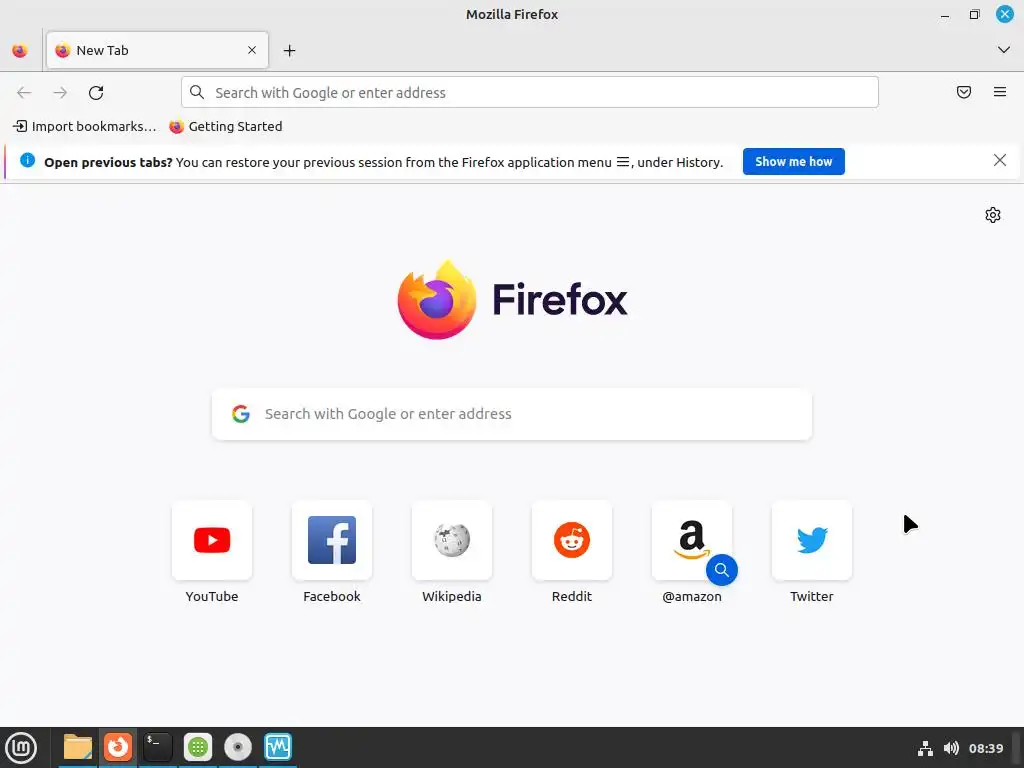Viewport: 1024px width, 768px height.
Task: Open a new tab with plus button
Action: (x=289, y=50)
